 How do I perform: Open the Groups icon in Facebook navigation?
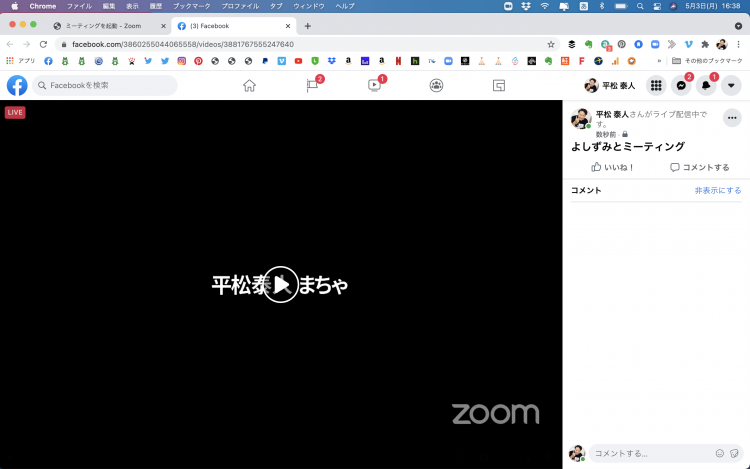[436, 86]
